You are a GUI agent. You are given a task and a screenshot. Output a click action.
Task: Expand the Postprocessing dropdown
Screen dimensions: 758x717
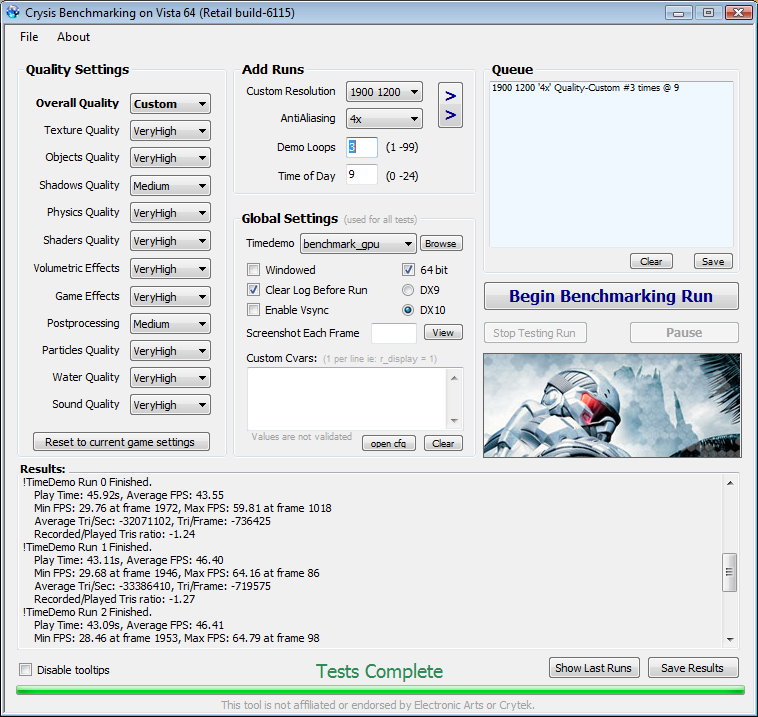click(170, 324)
